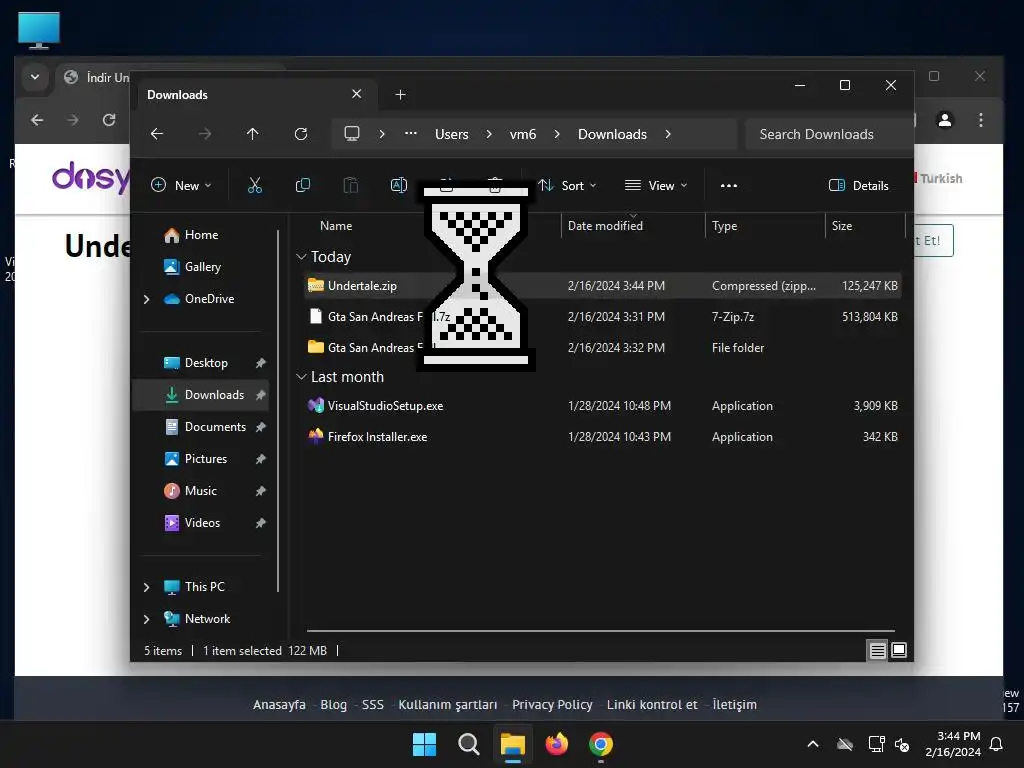Unpin Downloads from quick access
This screenshot has height=768, width=1024.
click(261, 395)
